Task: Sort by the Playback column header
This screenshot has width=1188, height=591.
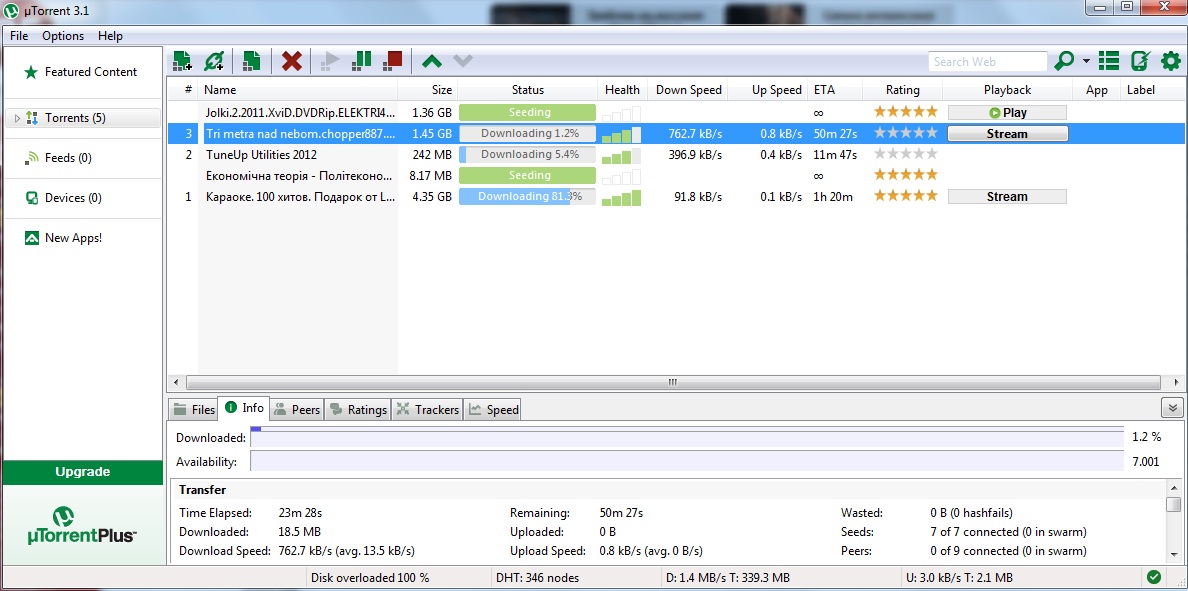Action: tap(1008, 89)
